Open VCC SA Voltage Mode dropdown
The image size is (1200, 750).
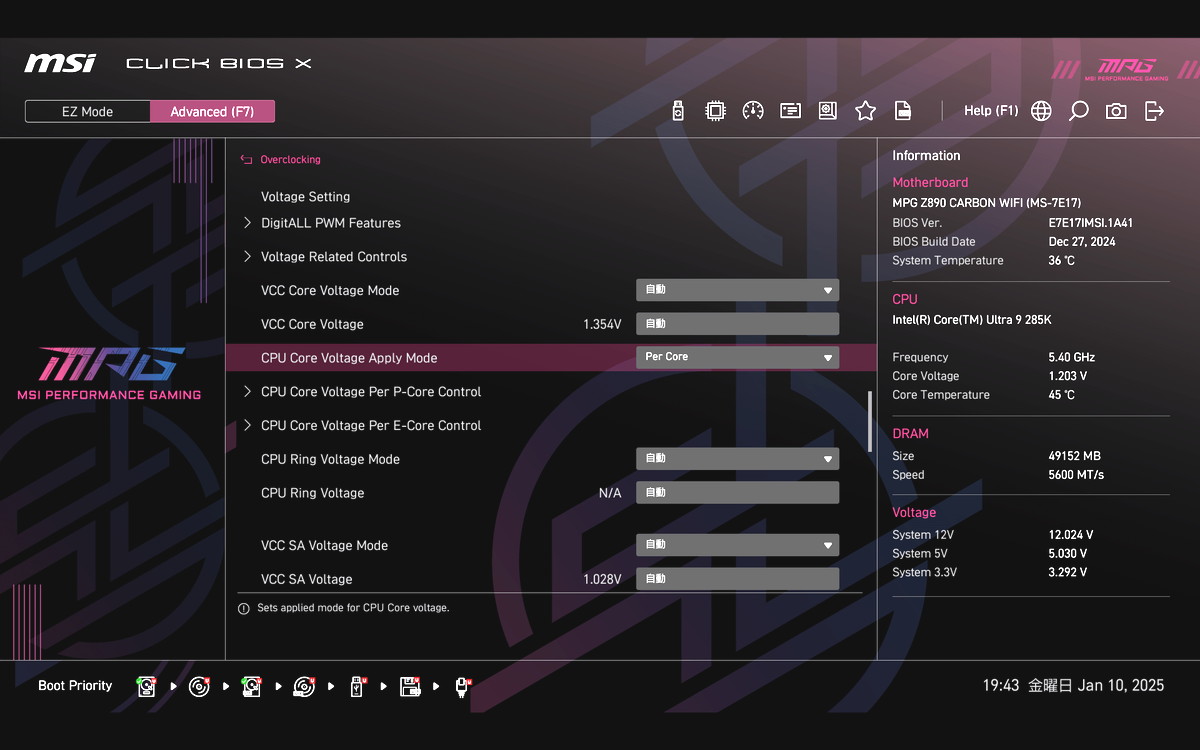pyautogui.click(x=738, y=545)
